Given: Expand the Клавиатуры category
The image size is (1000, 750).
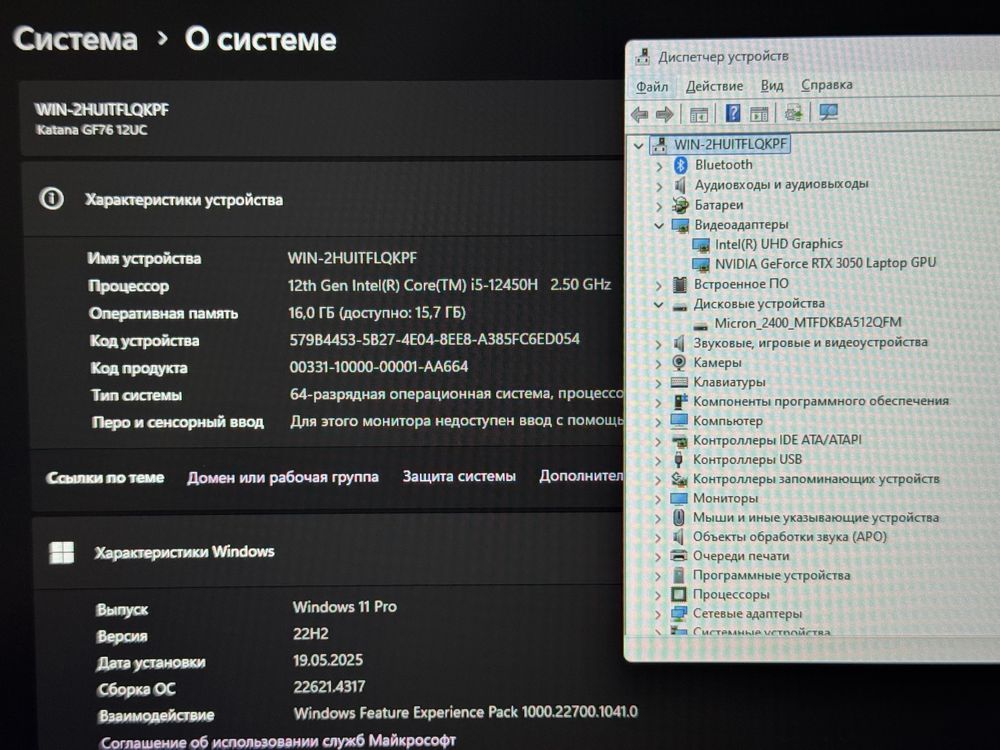Looking at the screenshot, I should (x=659, y=383).
